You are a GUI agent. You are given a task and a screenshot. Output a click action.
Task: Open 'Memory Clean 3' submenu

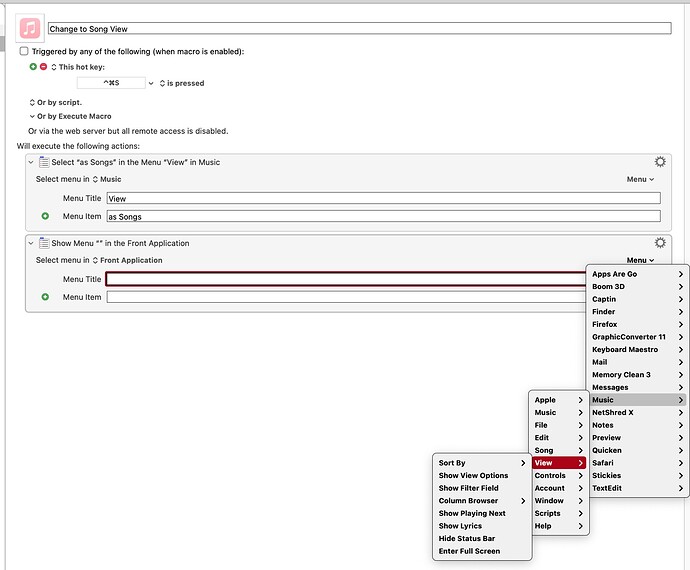(637, 375)
